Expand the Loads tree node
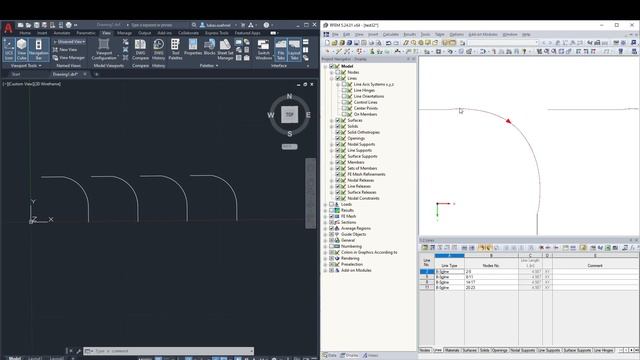 pyautogui.click(x=326, y=204)
